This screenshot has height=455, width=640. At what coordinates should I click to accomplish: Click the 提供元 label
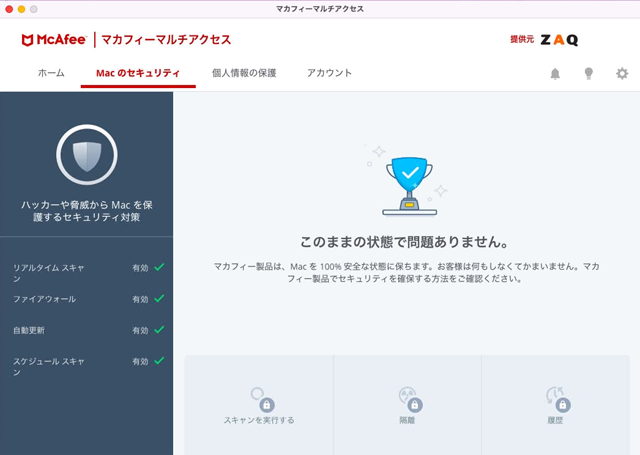coord(522,39)
